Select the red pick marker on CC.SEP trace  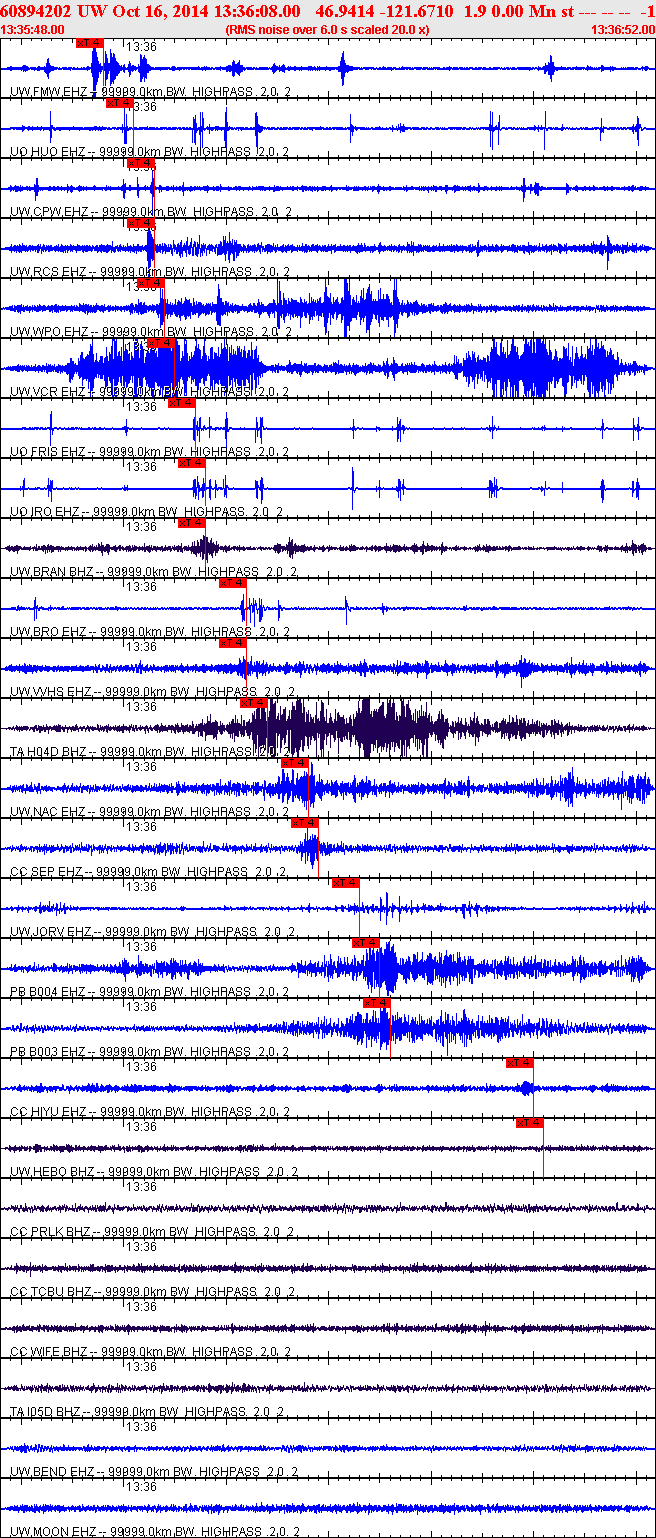(305, 823)
